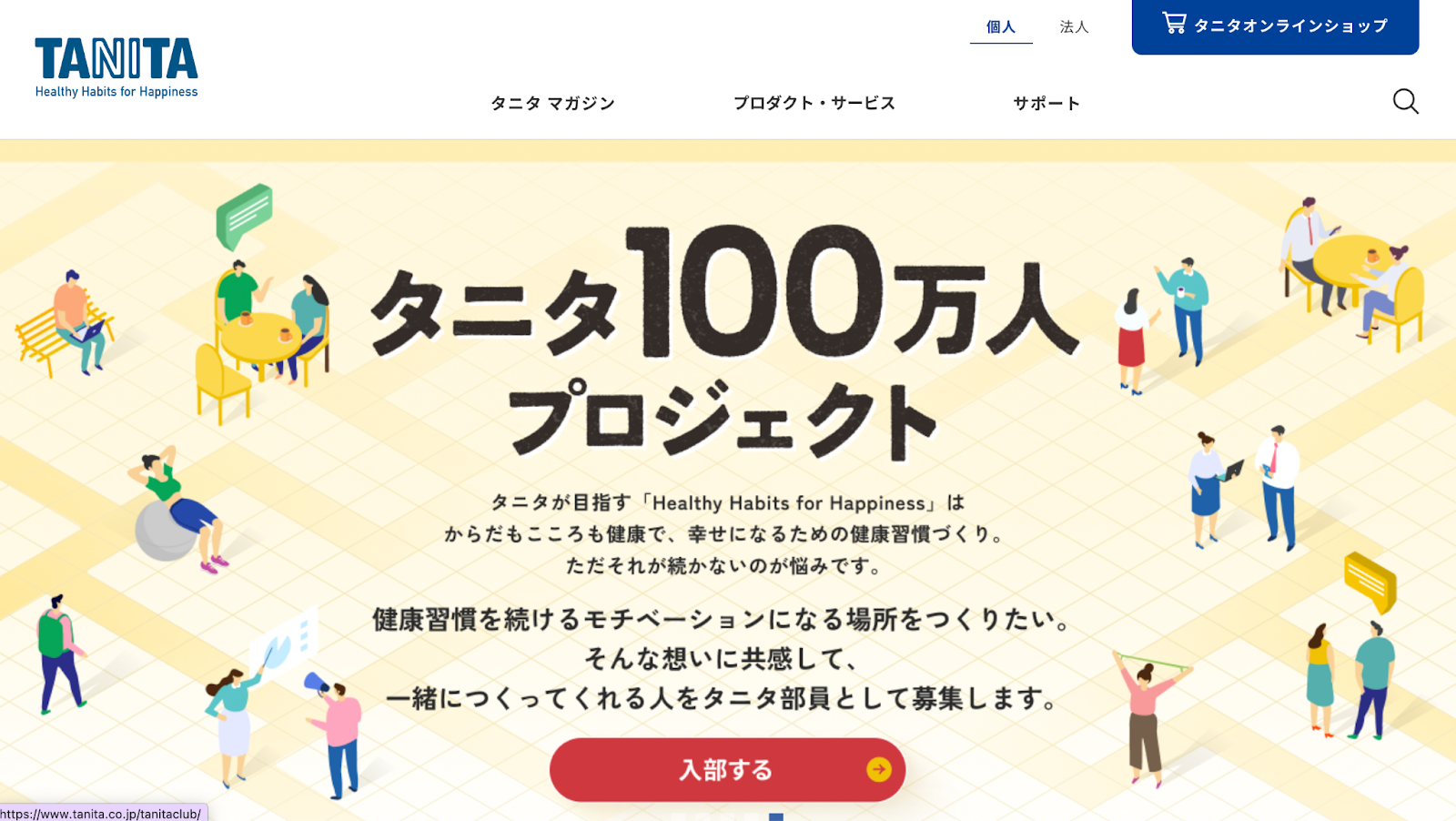Switch to the 個人 tab
The width and height of the screenshot is (1456, 821).
tap(1001, 27)
